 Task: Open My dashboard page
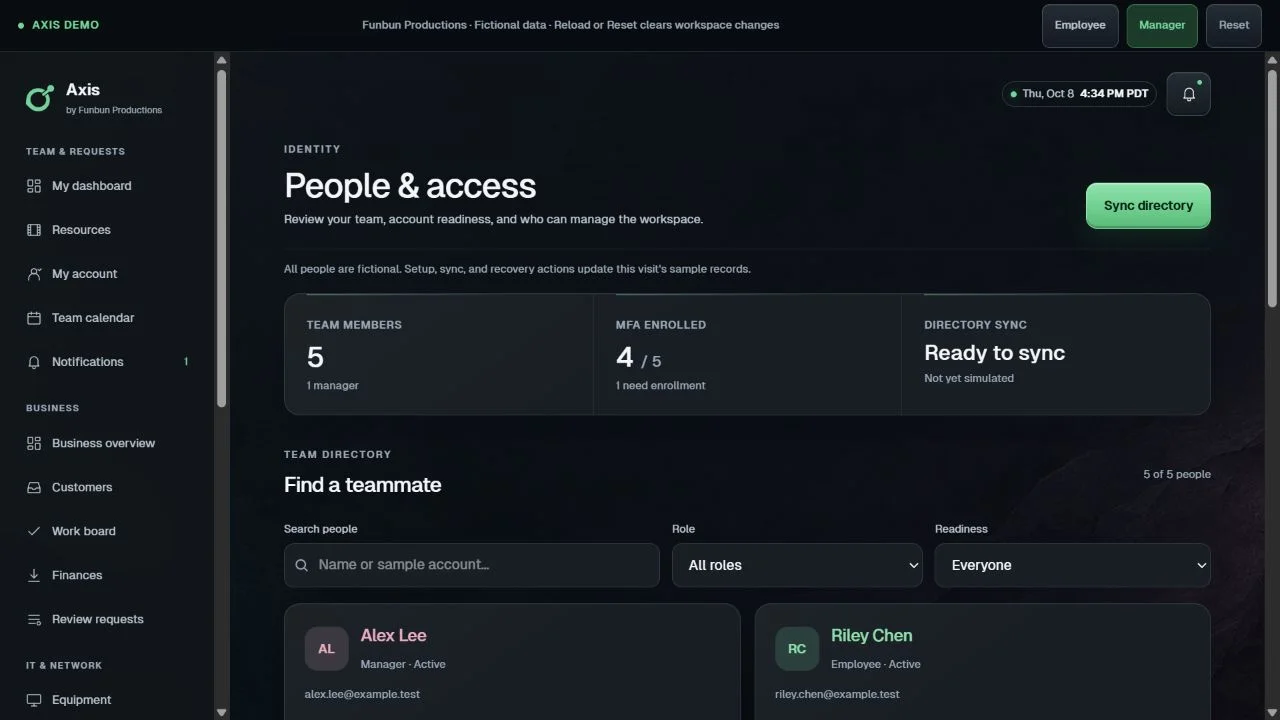click(108, 186)
